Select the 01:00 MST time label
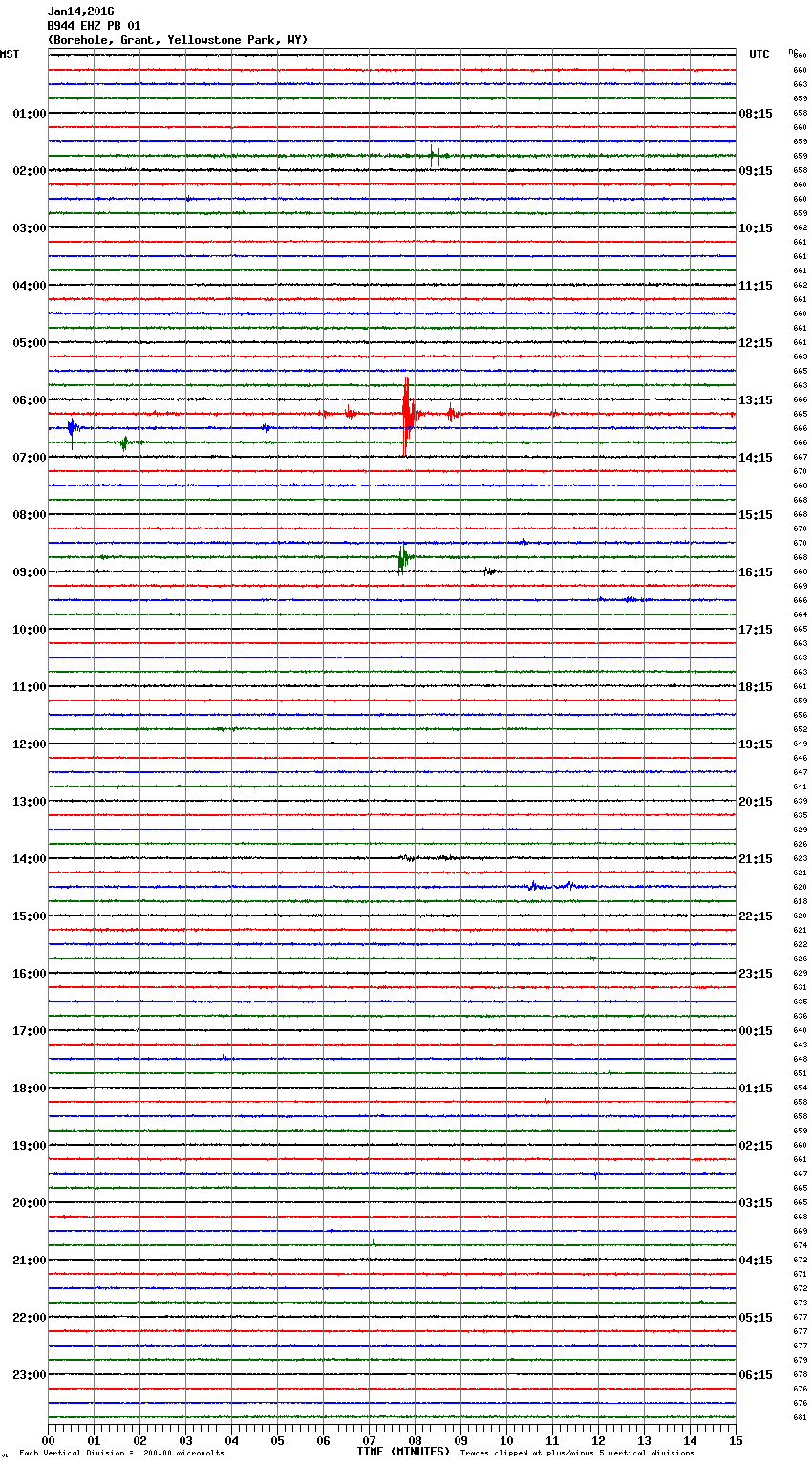 pos(30,114)
